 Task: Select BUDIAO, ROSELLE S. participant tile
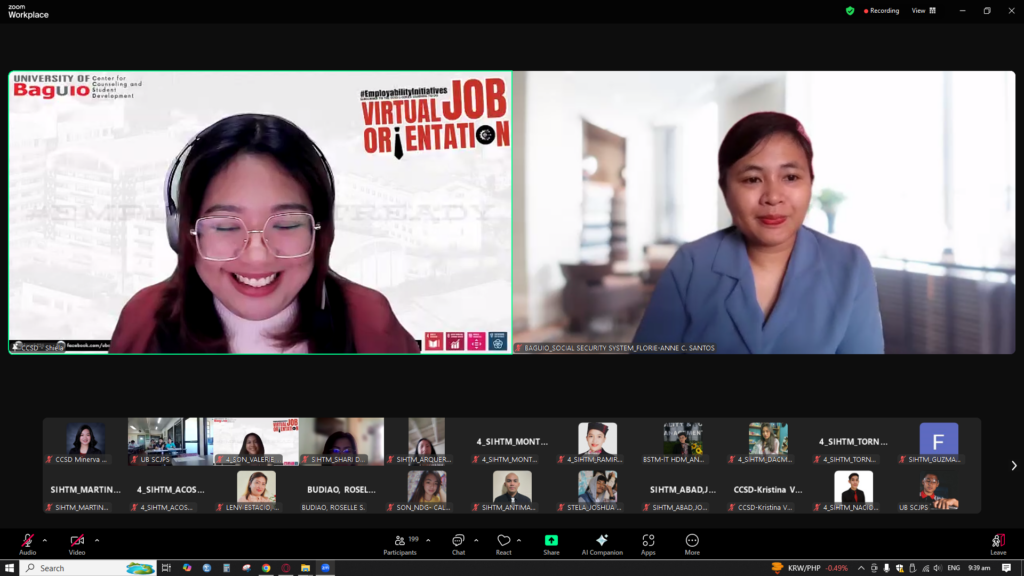click(x=342, y=490)
